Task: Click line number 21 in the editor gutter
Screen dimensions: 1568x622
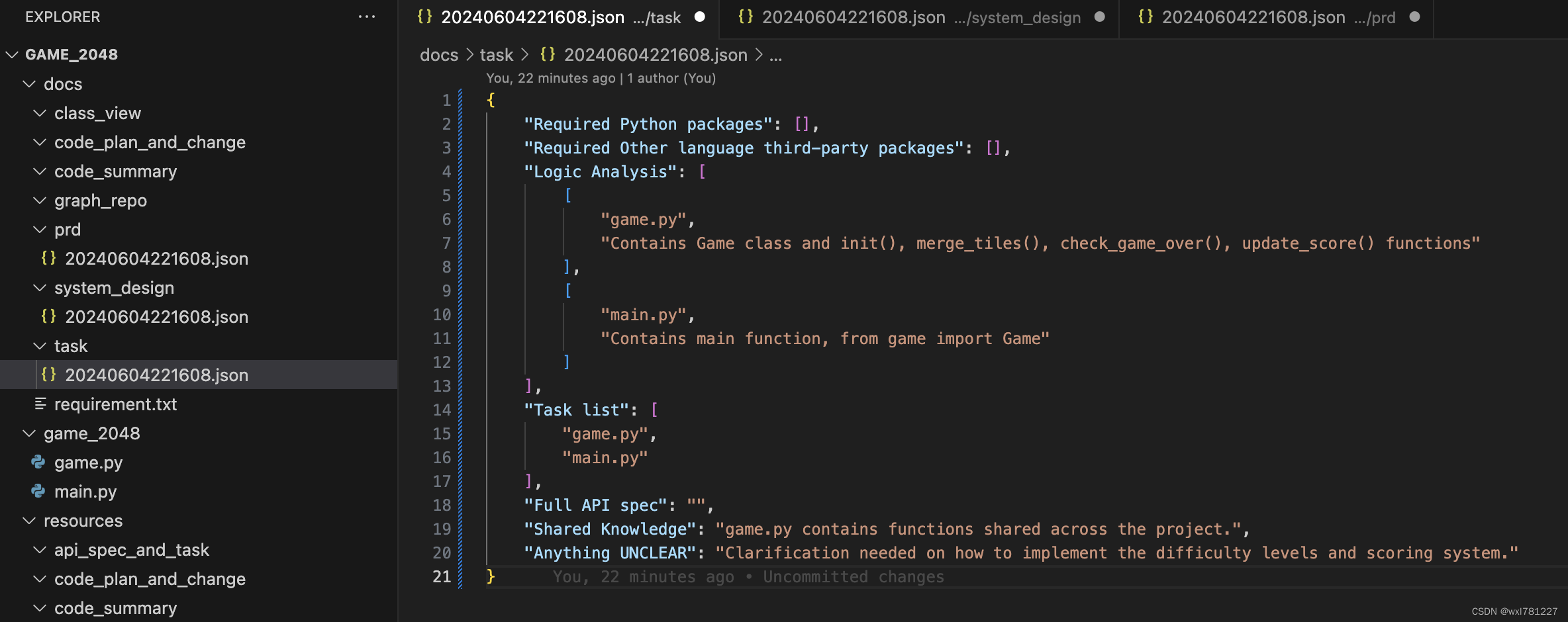Action: (x=441, y=576)
